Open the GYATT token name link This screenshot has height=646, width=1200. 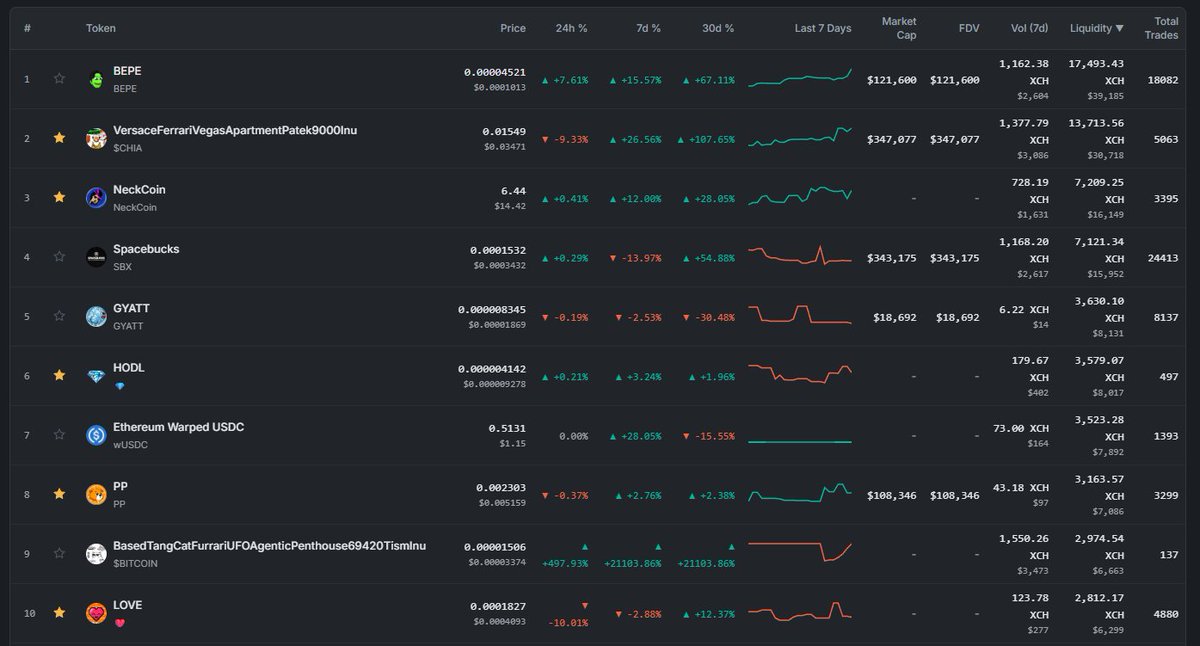point(131,308)
